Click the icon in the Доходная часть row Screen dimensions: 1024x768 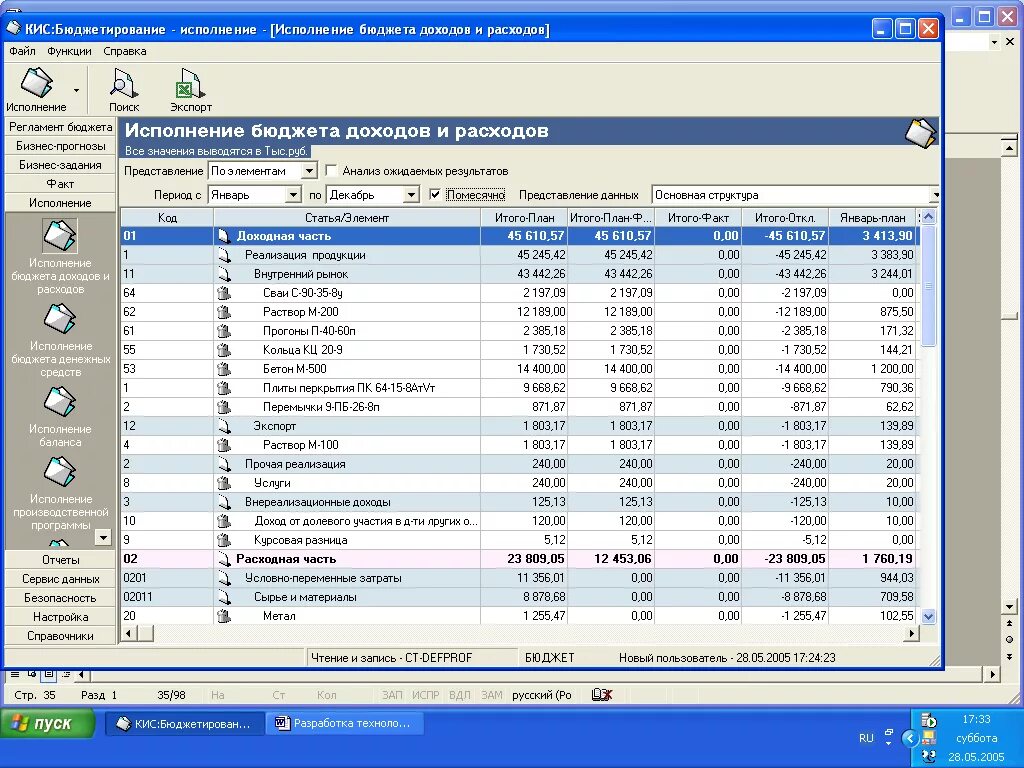coord(224,236)
